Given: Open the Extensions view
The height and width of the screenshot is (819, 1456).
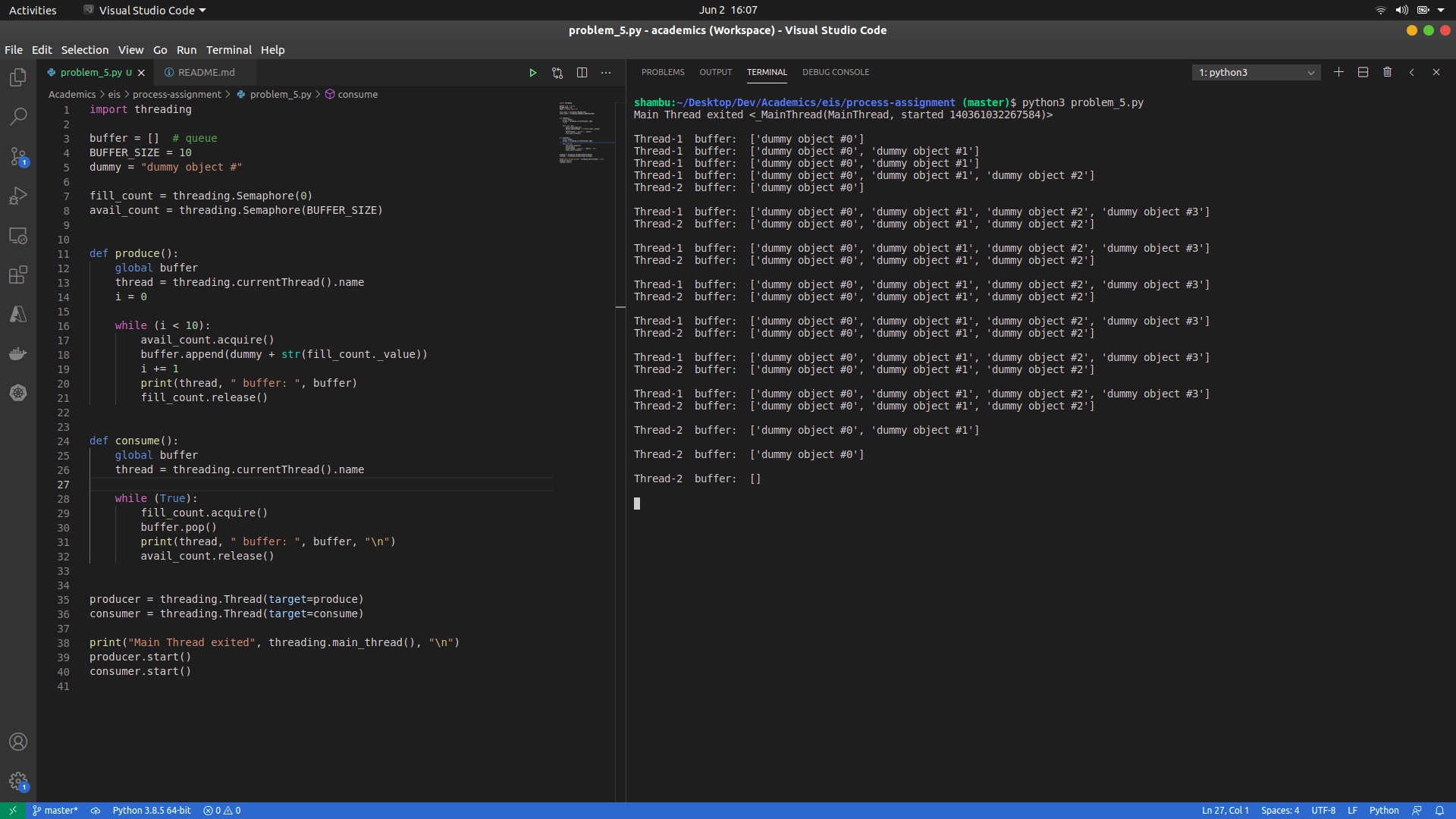Looking at the screenshot, I should (18, 275).
